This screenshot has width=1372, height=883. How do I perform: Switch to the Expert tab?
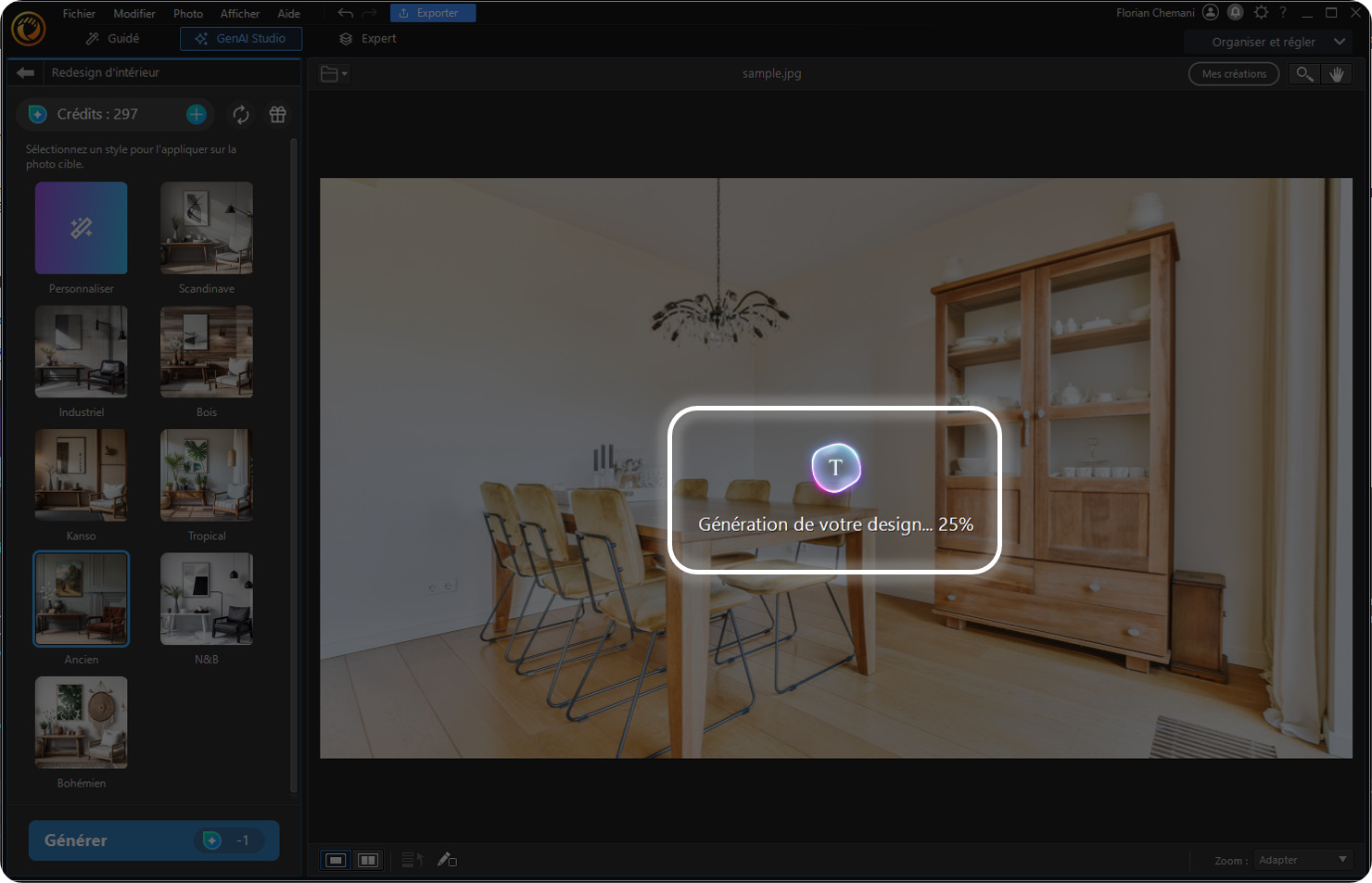tap(367, 39)
